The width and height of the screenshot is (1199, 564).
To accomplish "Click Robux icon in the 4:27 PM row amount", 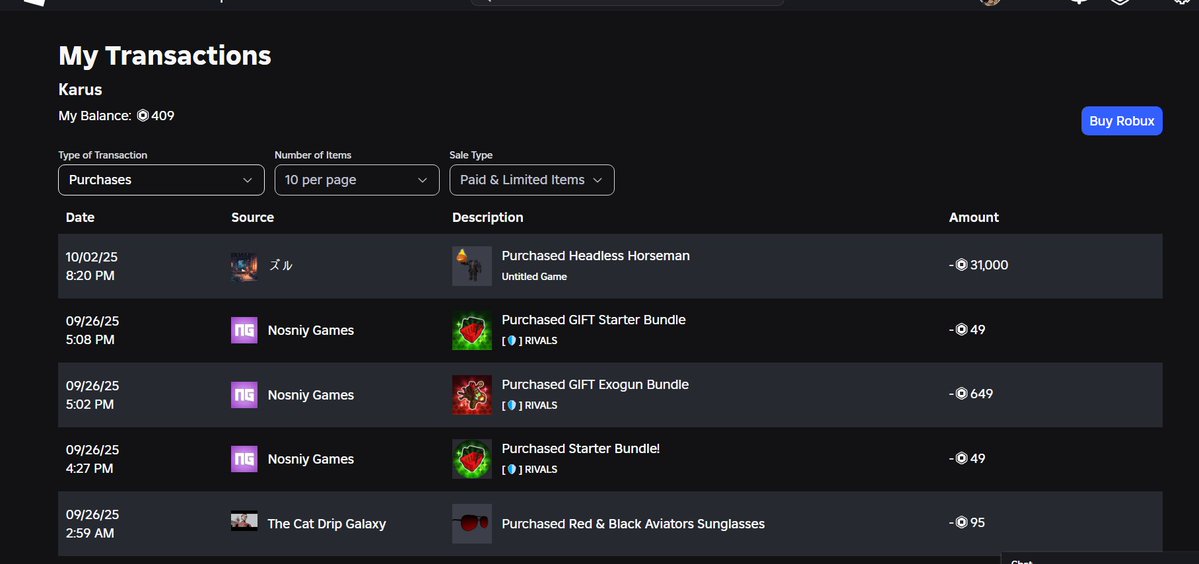I will point(962,459).
